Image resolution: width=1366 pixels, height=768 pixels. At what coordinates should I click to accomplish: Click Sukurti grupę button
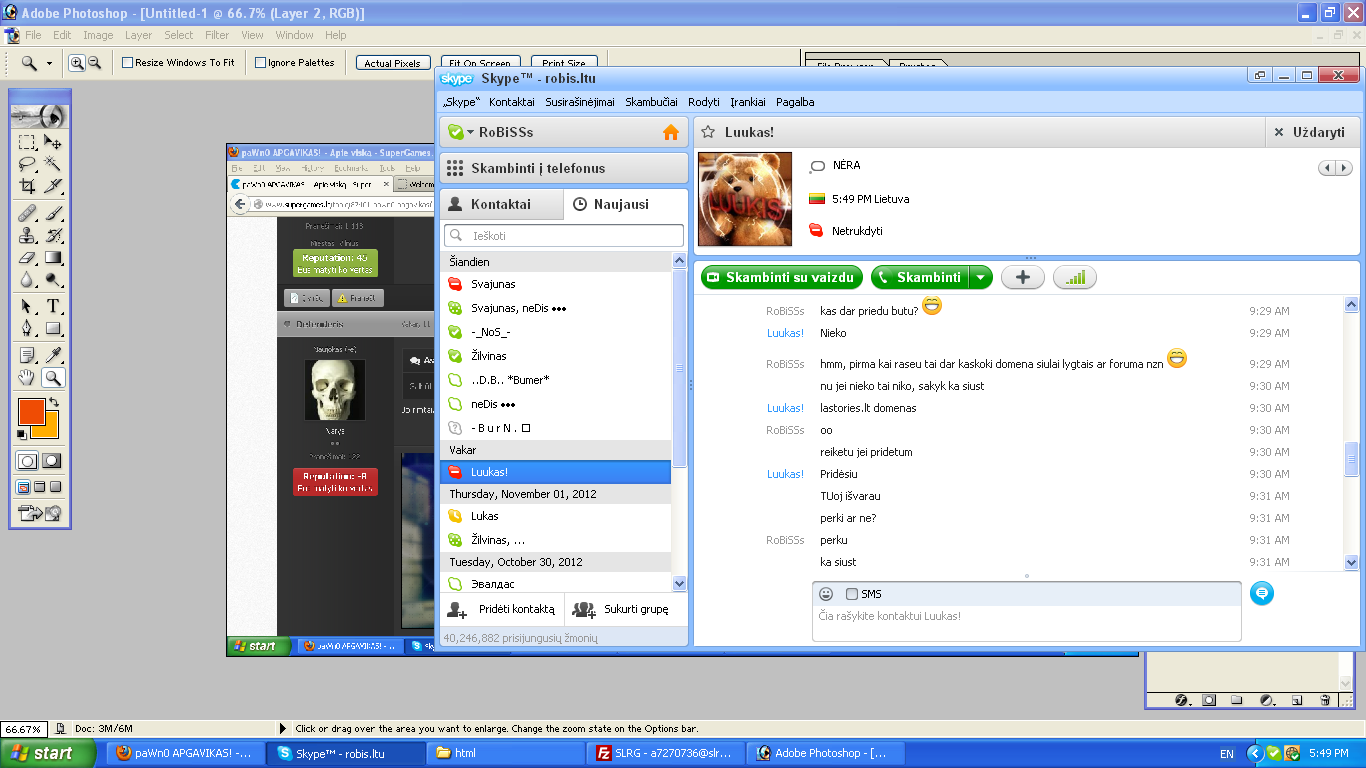tap(627, 608)
